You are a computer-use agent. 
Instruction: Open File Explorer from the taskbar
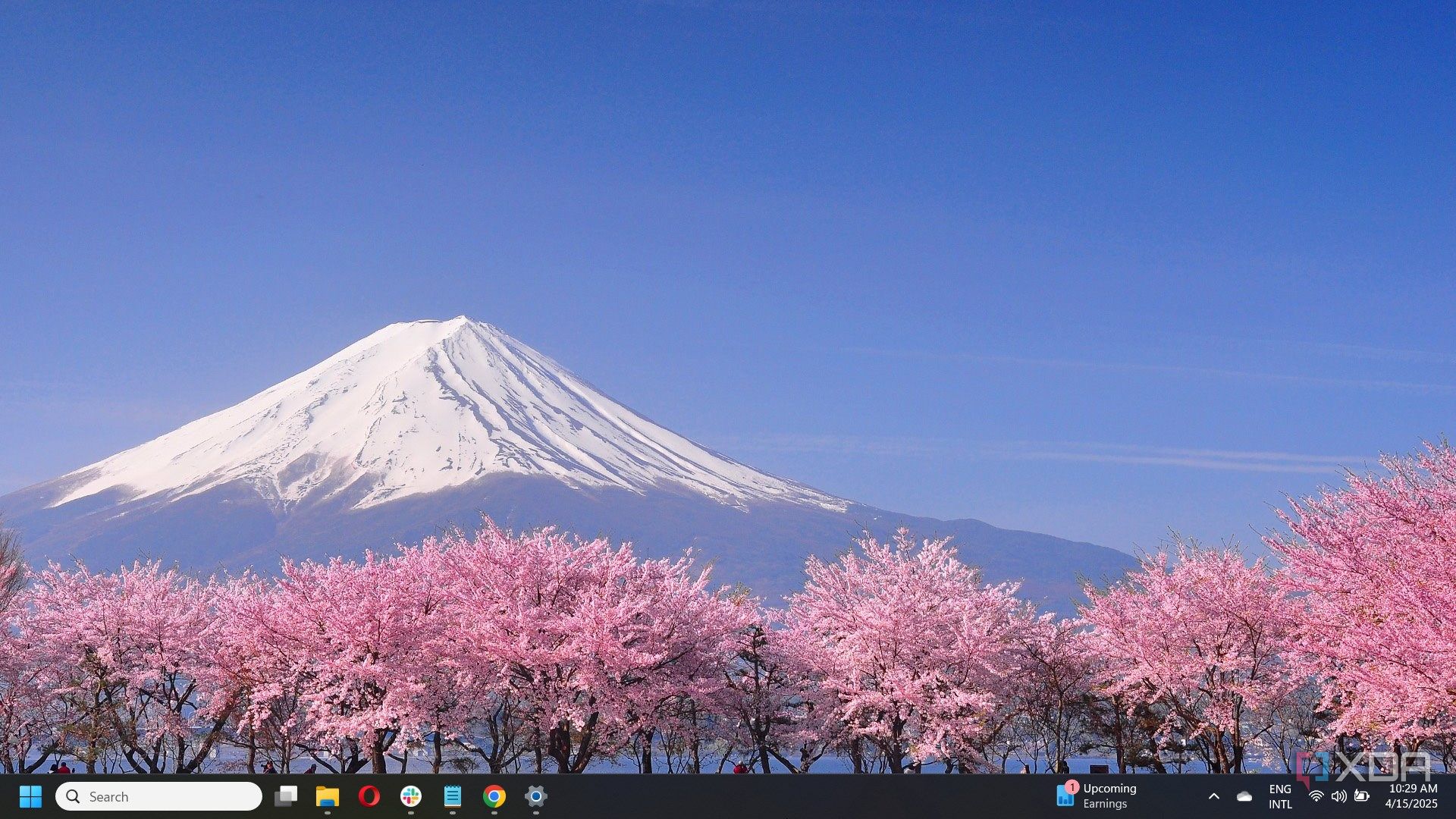pyautogui.click(x=328, y=796)
